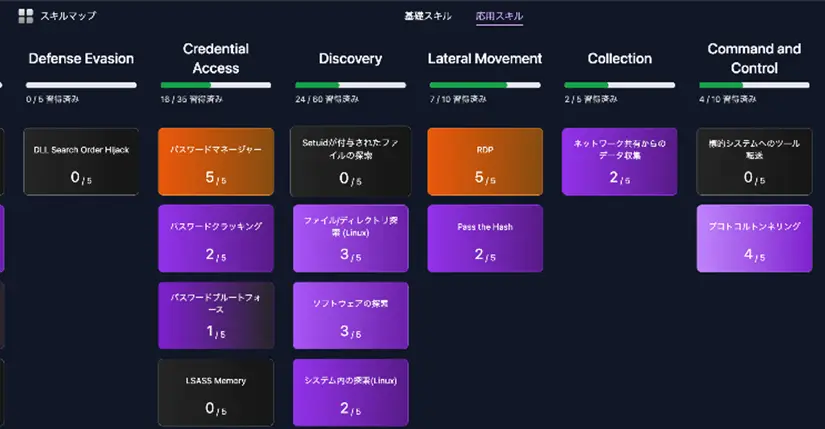Select the 応用スキル tab
825x429 pixels.
(x=499, y=16)
